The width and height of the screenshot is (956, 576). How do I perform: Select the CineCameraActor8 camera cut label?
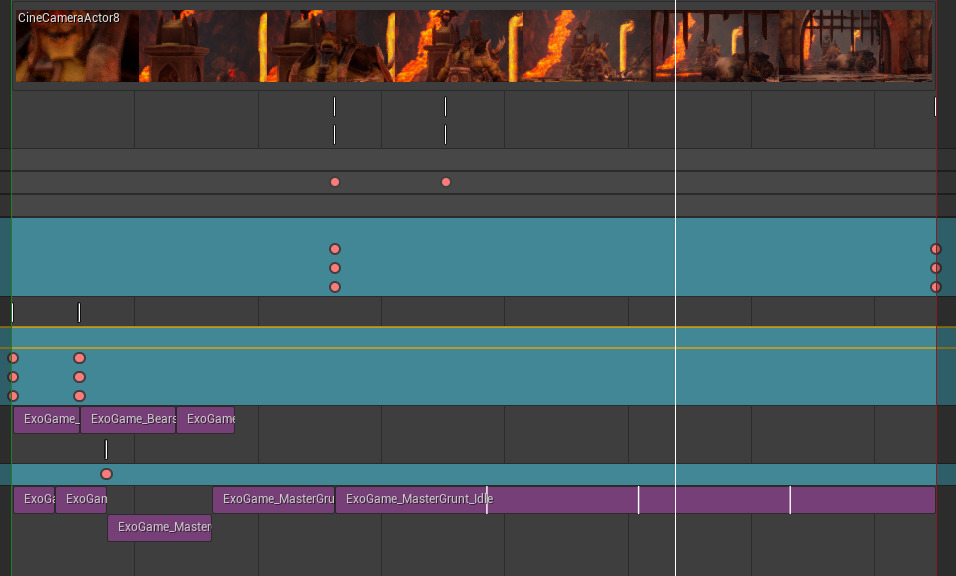coord(69,18)
